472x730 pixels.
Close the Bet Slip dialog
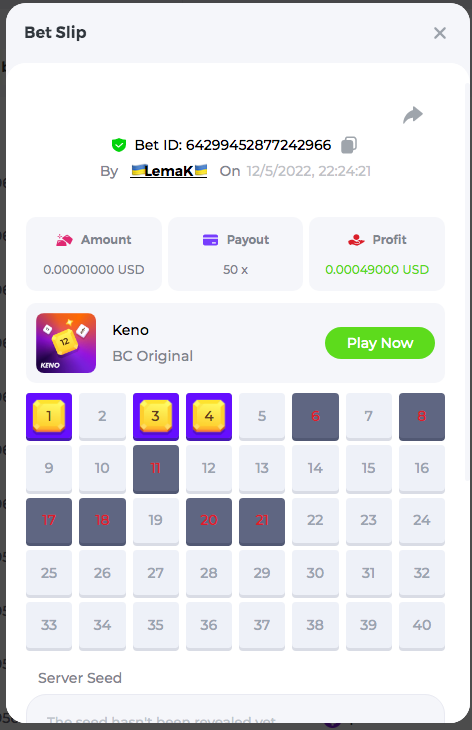pos(440,33)
